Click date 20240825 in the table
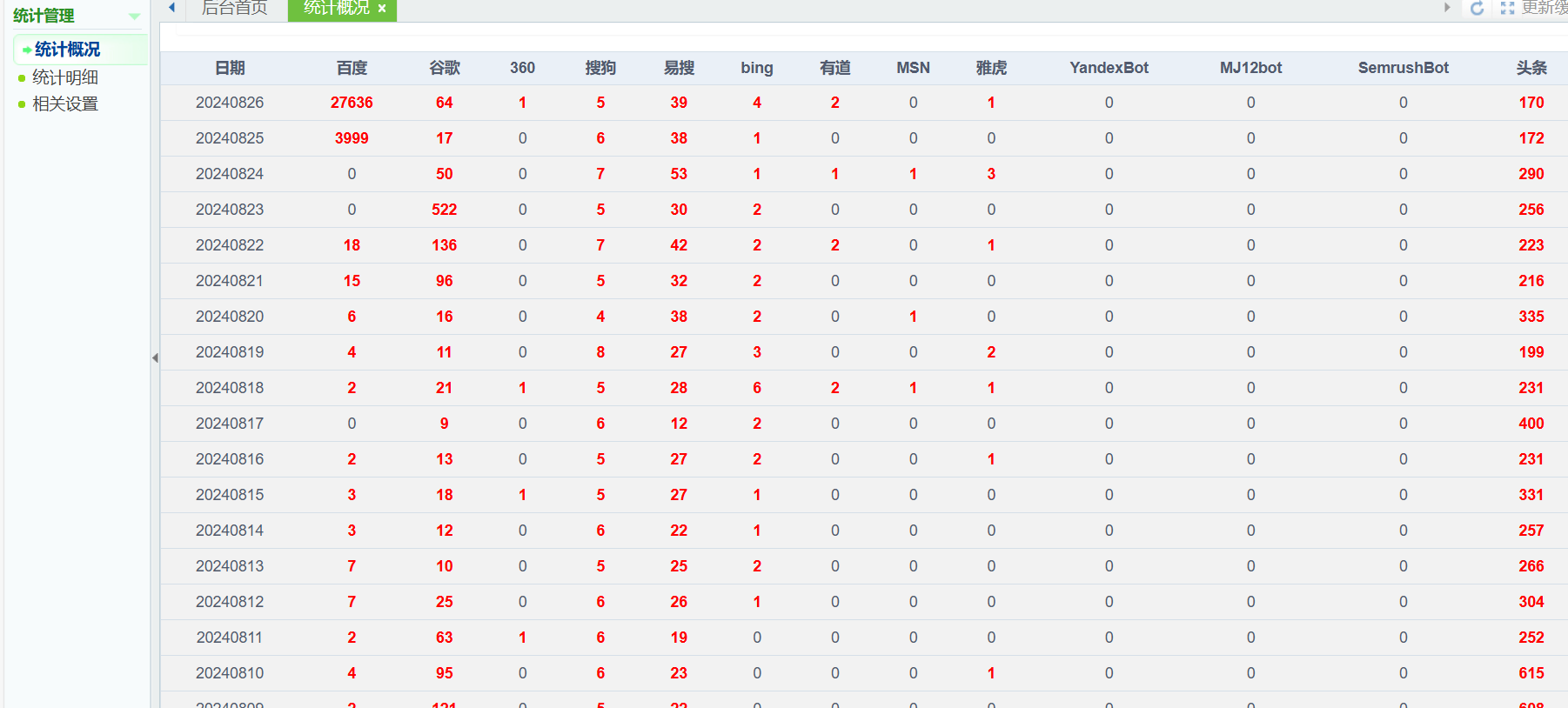Image resolution: width=1568 pixels, height=708 pixels. click(230, 138)
